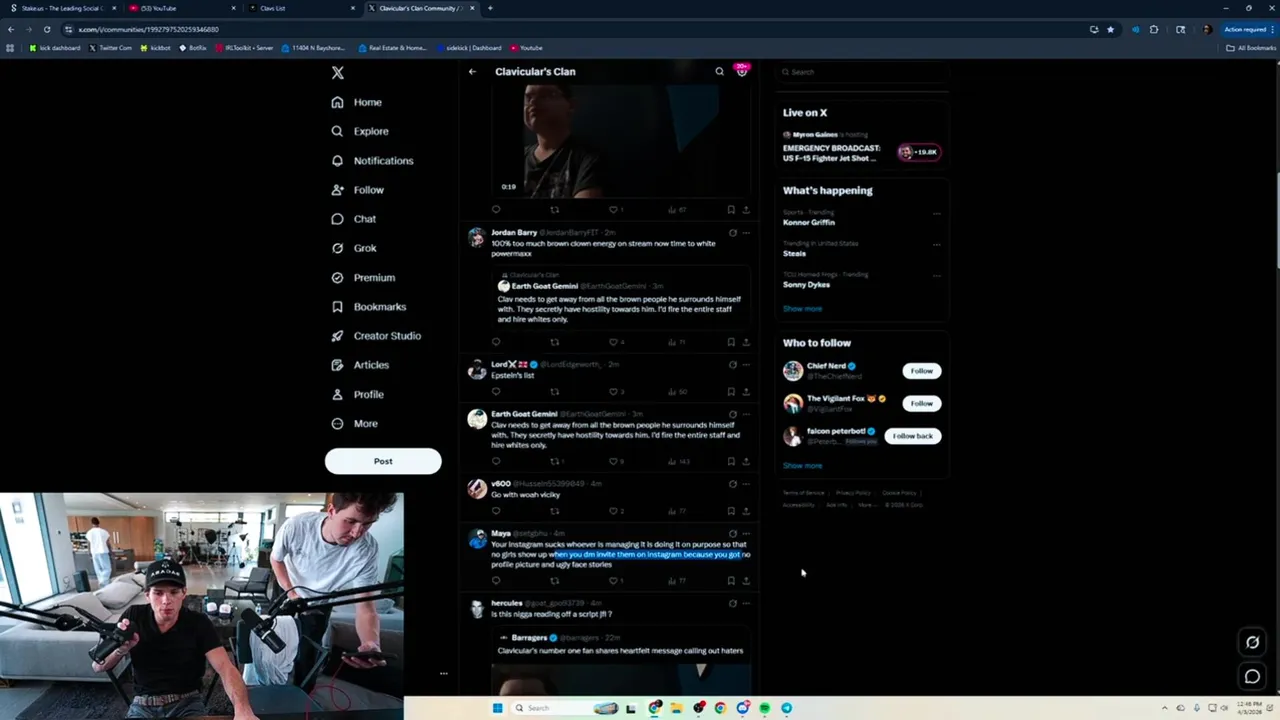Like Maya's post
This screenshot has height=720, width=1280.
614,580
